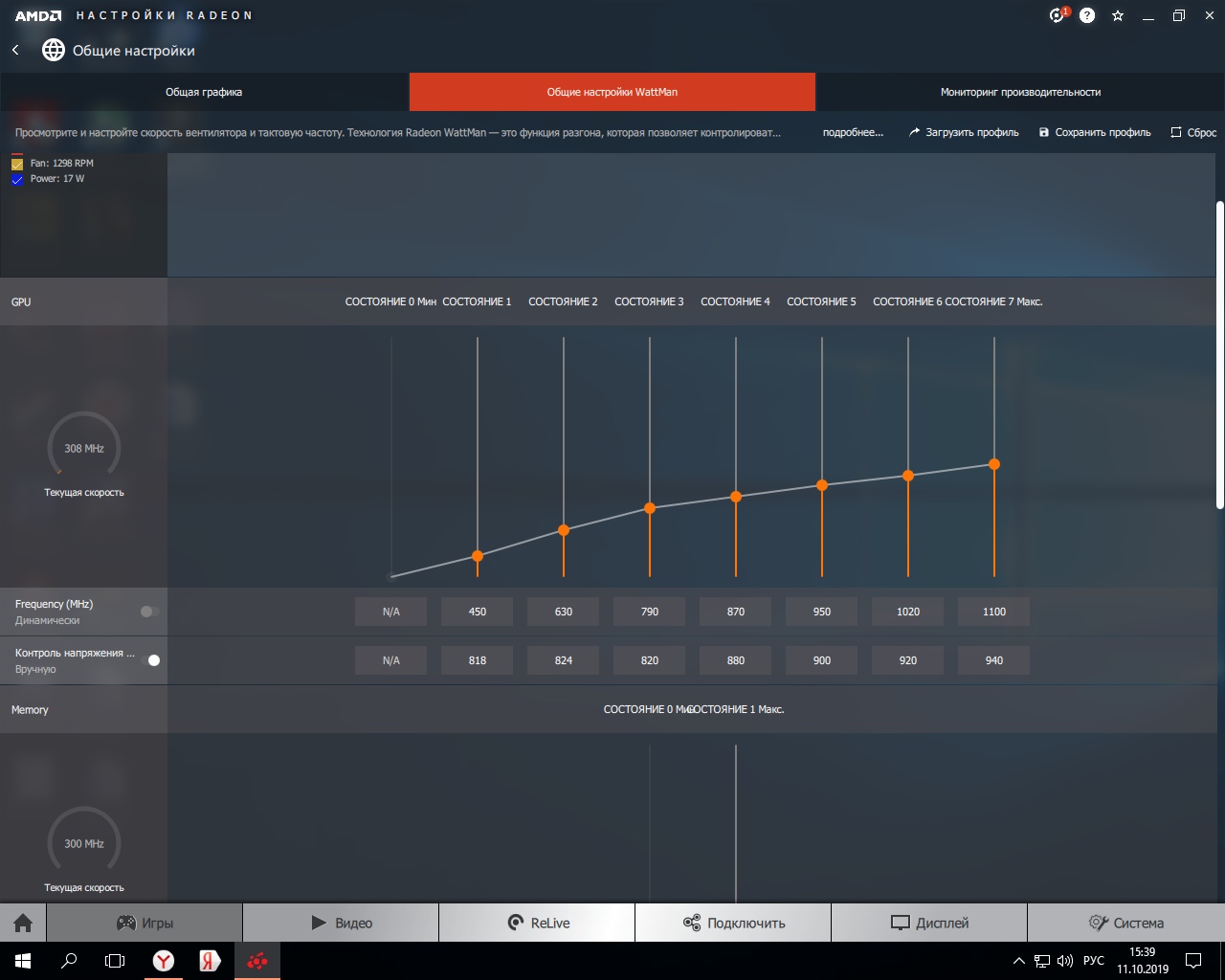Switch input language via РУС indicator
The image size is (1225, 980).
1094,961
